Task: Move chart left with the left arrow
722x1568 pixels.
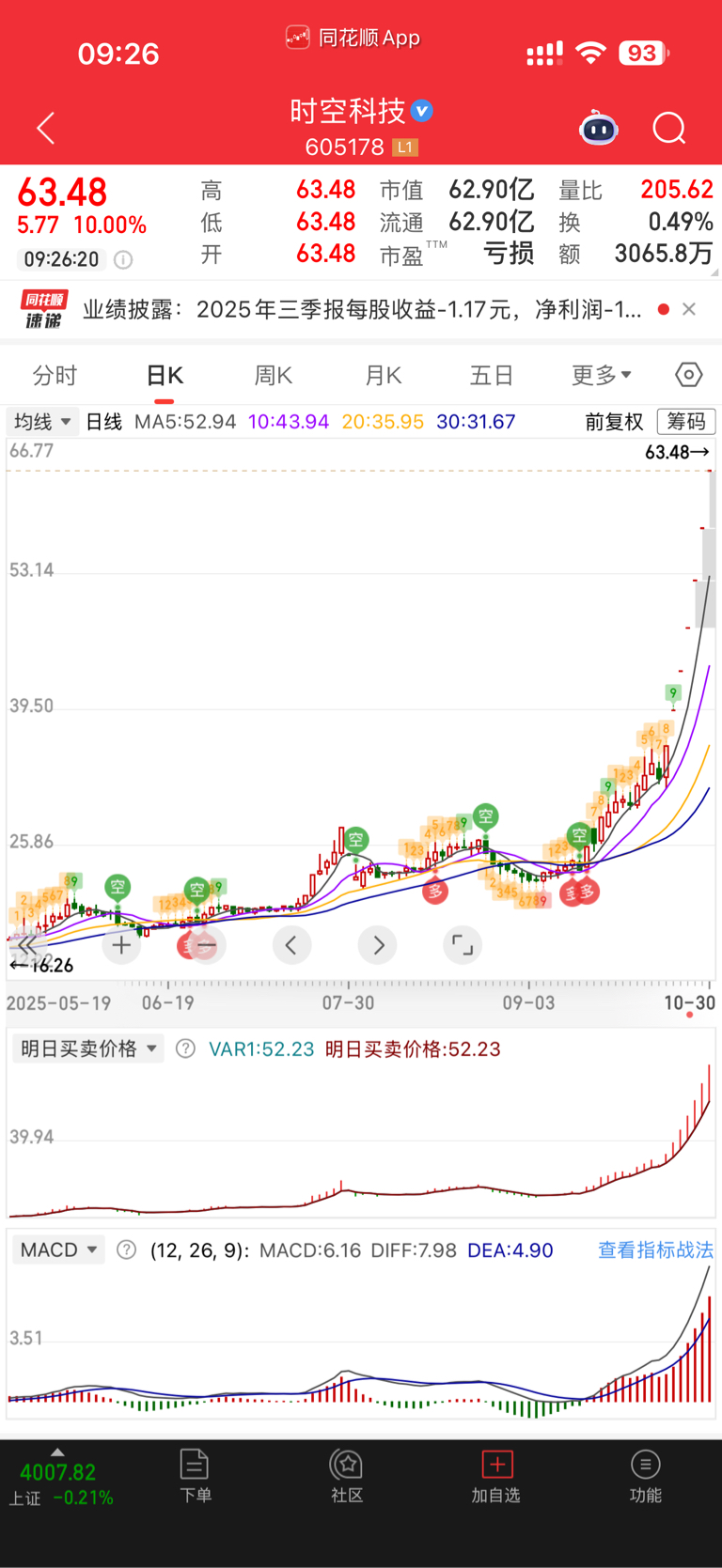Action: coord(291,945)
